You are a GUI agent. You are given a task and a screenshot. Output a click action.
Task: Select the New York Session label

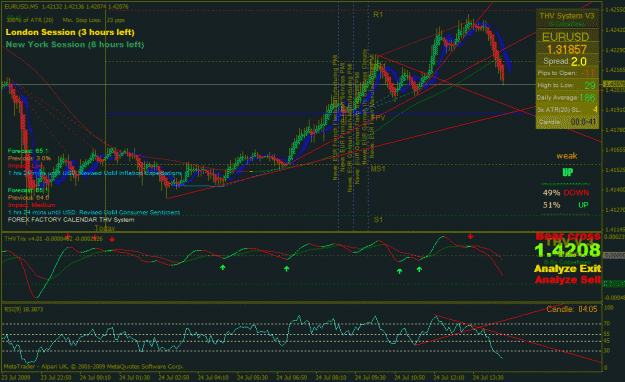75,44
